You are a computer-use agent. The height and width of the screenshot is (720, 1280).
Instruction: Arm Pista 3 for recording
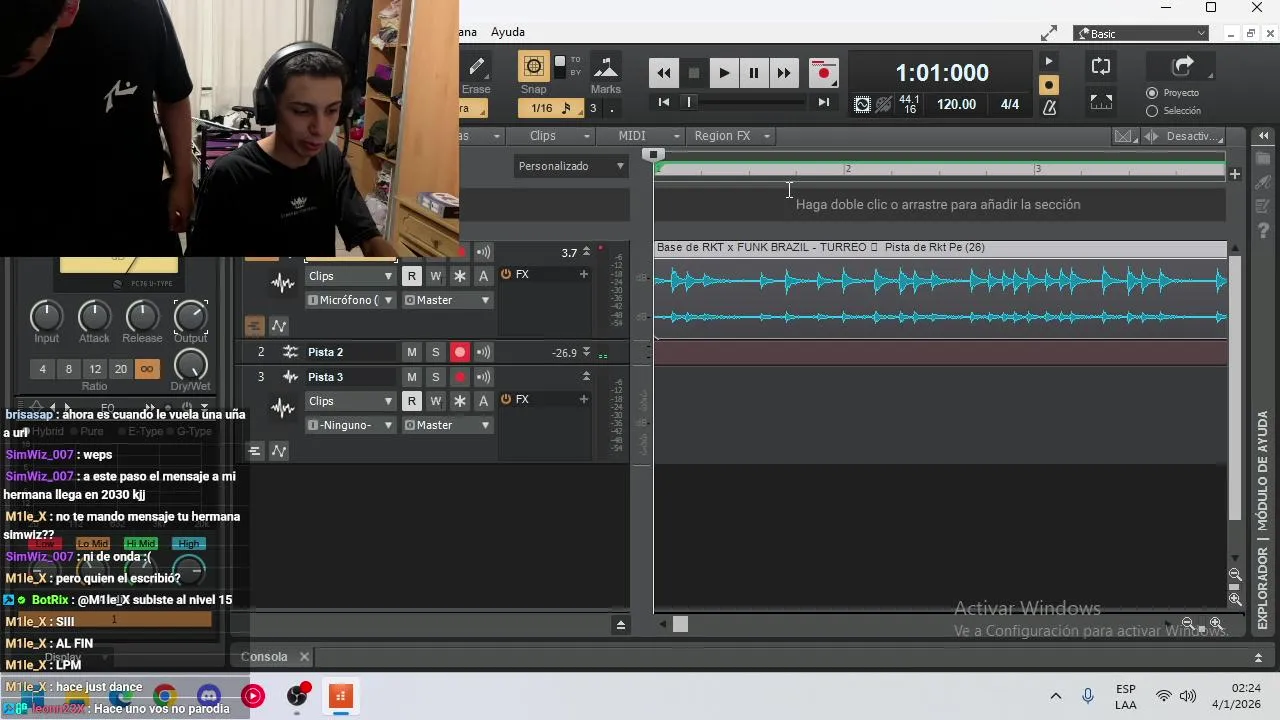click(x=459, y=377)
